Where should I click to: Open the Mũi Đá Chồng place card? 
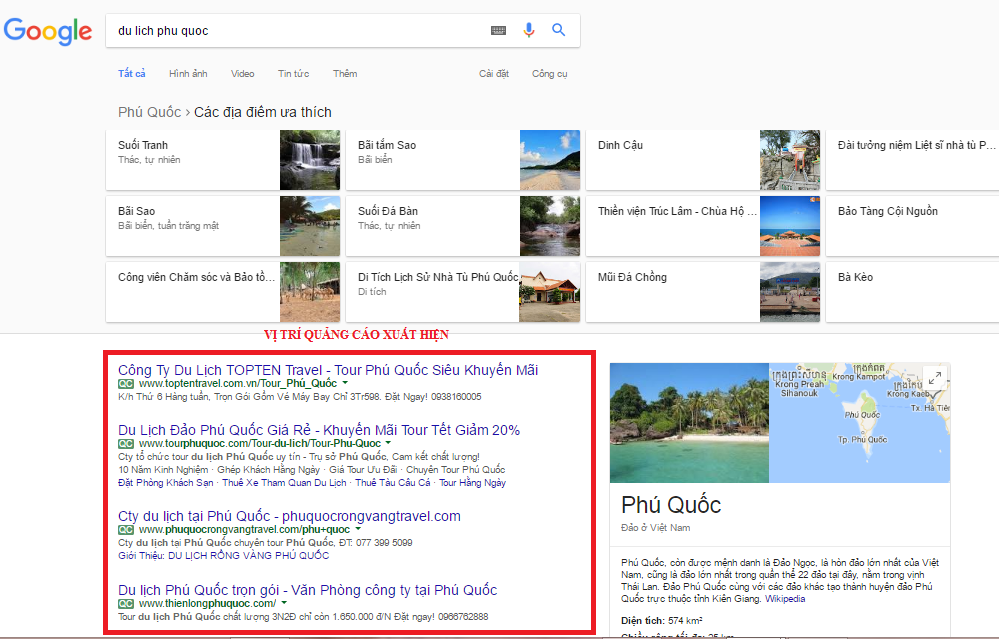703,292
